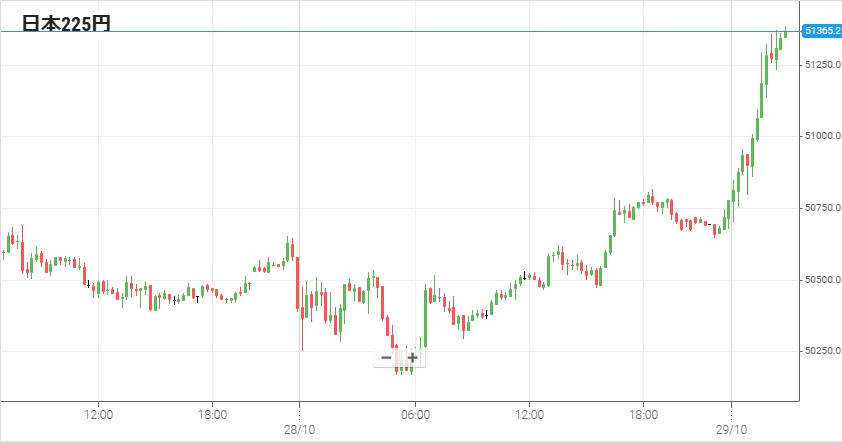Click the 50250.0 price axis label
Screen dimensions: 842x443
(x=821, y=350)
